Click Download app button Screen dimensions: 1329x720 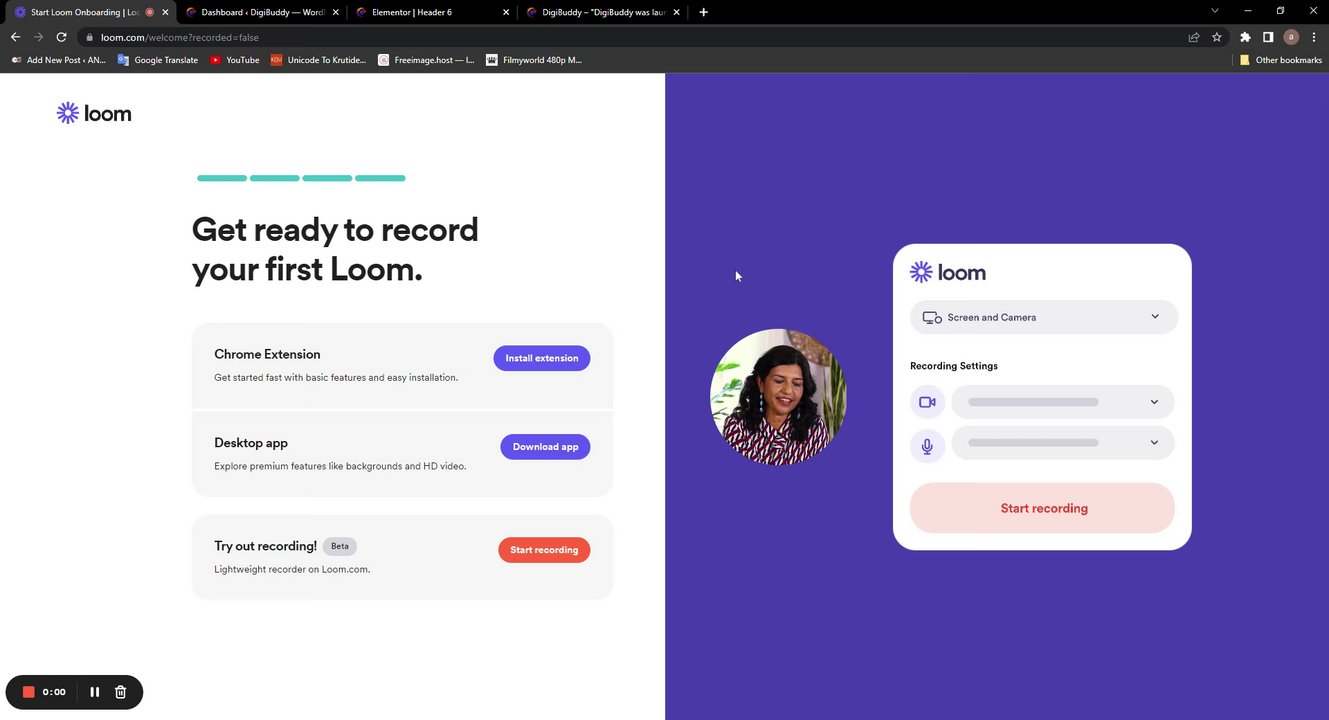[x=545, y=447]
